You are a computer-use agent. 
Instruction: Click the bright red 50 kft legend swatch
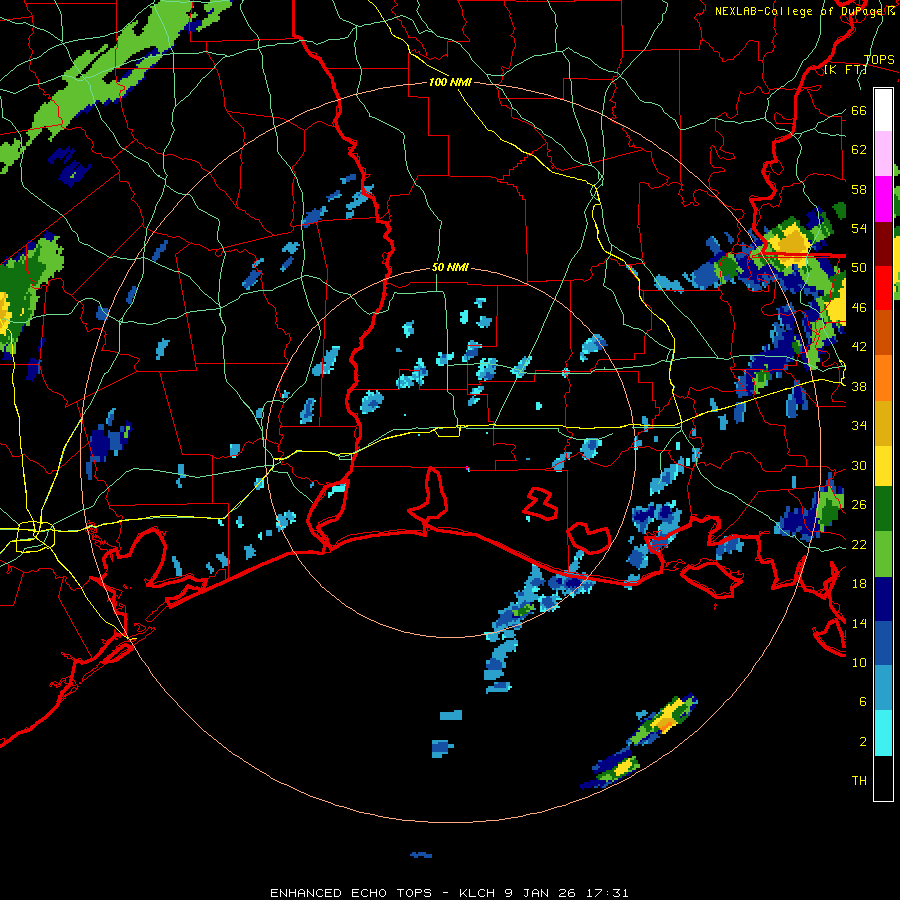tap(883, 288)
